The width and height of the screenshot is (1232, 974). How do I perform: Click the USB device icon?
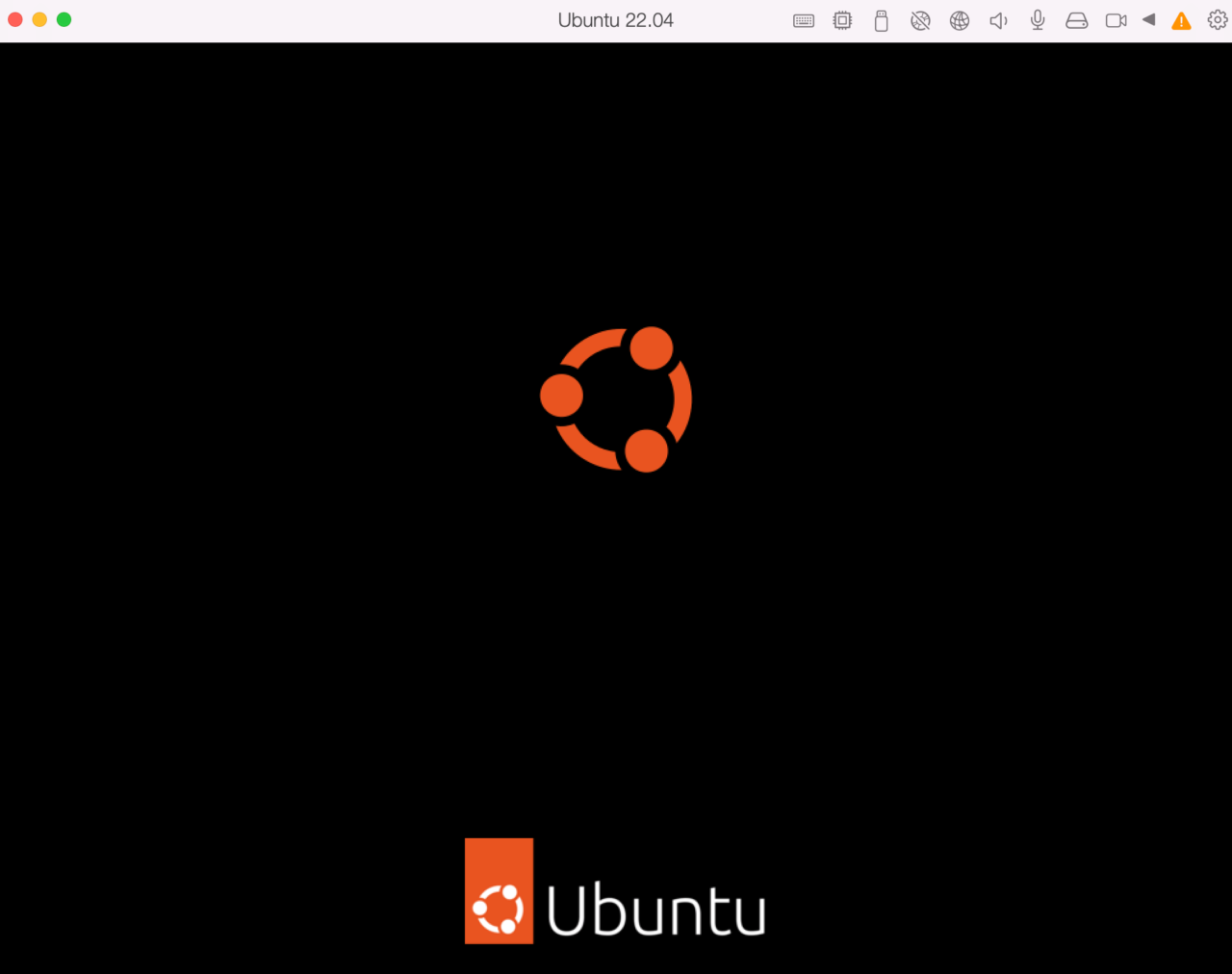[882, 19]
